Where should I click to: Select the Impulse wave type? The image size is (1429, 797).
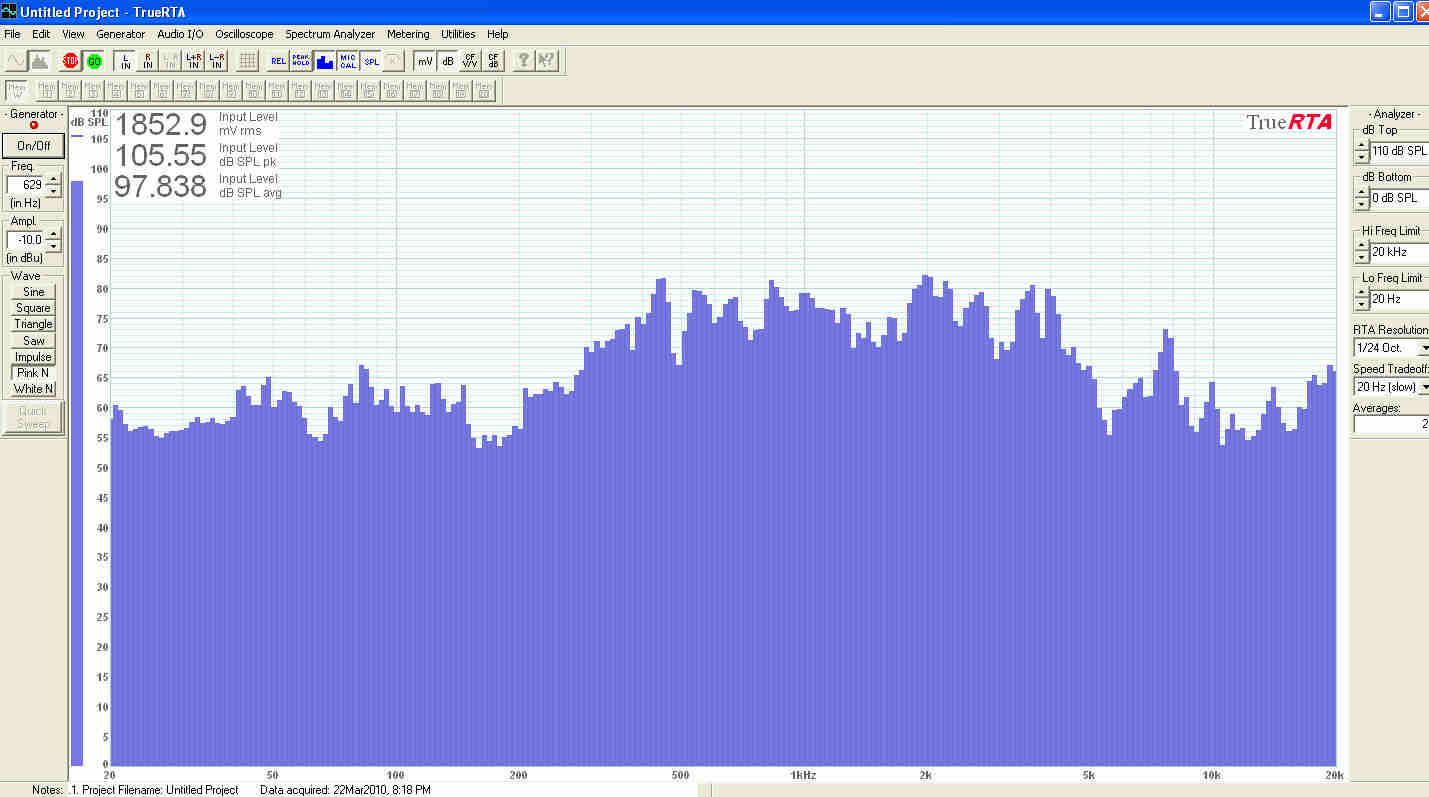33,357
